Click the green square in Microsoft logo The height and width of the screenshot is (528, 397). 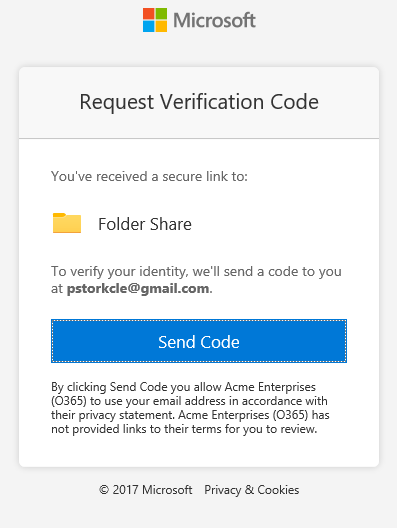click(161, 14)
